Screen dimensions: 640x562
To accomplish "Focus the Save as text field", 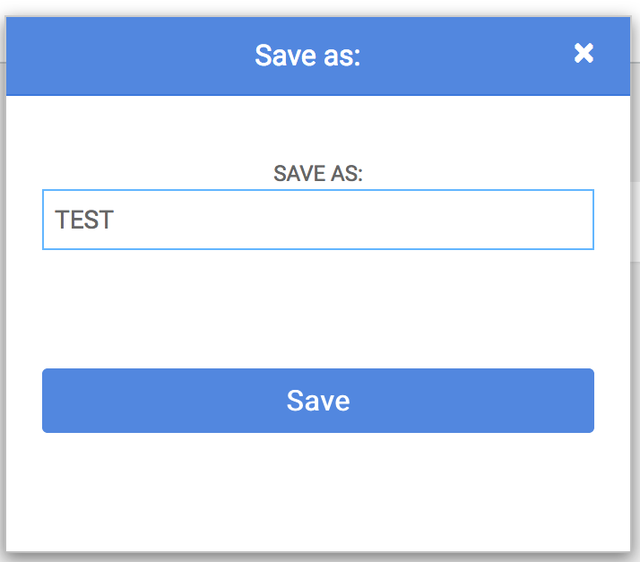I will coord(318,220).
